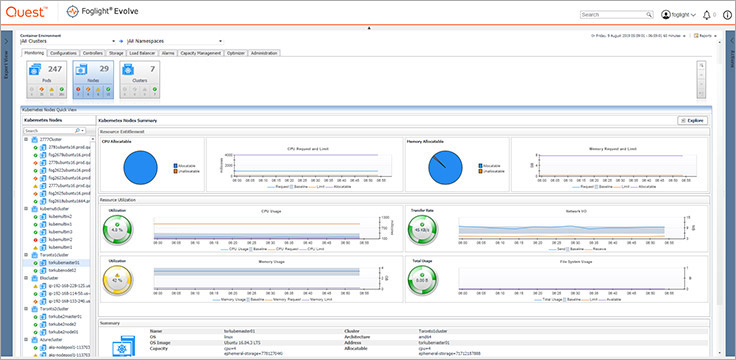The height and width of the screenshot is (360, 736).
Task: Click the Memory Allocatable pie chart
Action: click(x=445, y=168)
